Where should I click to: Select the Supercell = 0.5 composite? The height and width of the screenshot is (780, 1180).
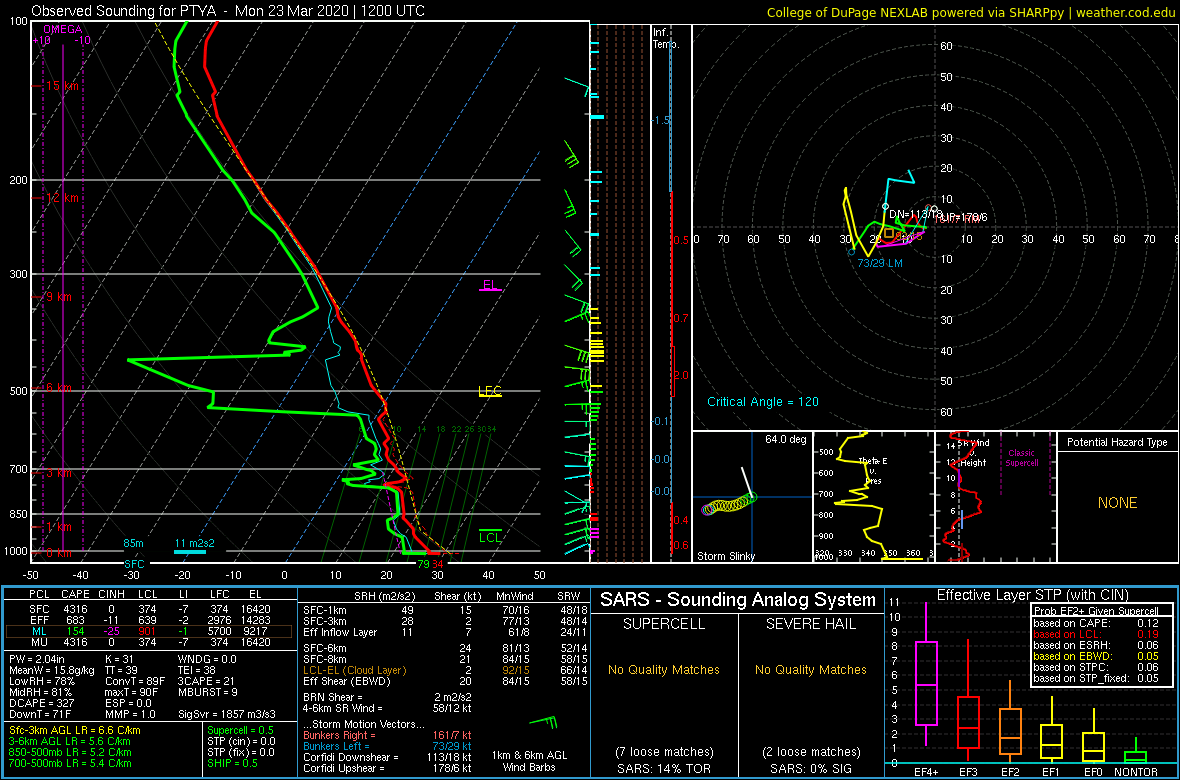[239, 731]
